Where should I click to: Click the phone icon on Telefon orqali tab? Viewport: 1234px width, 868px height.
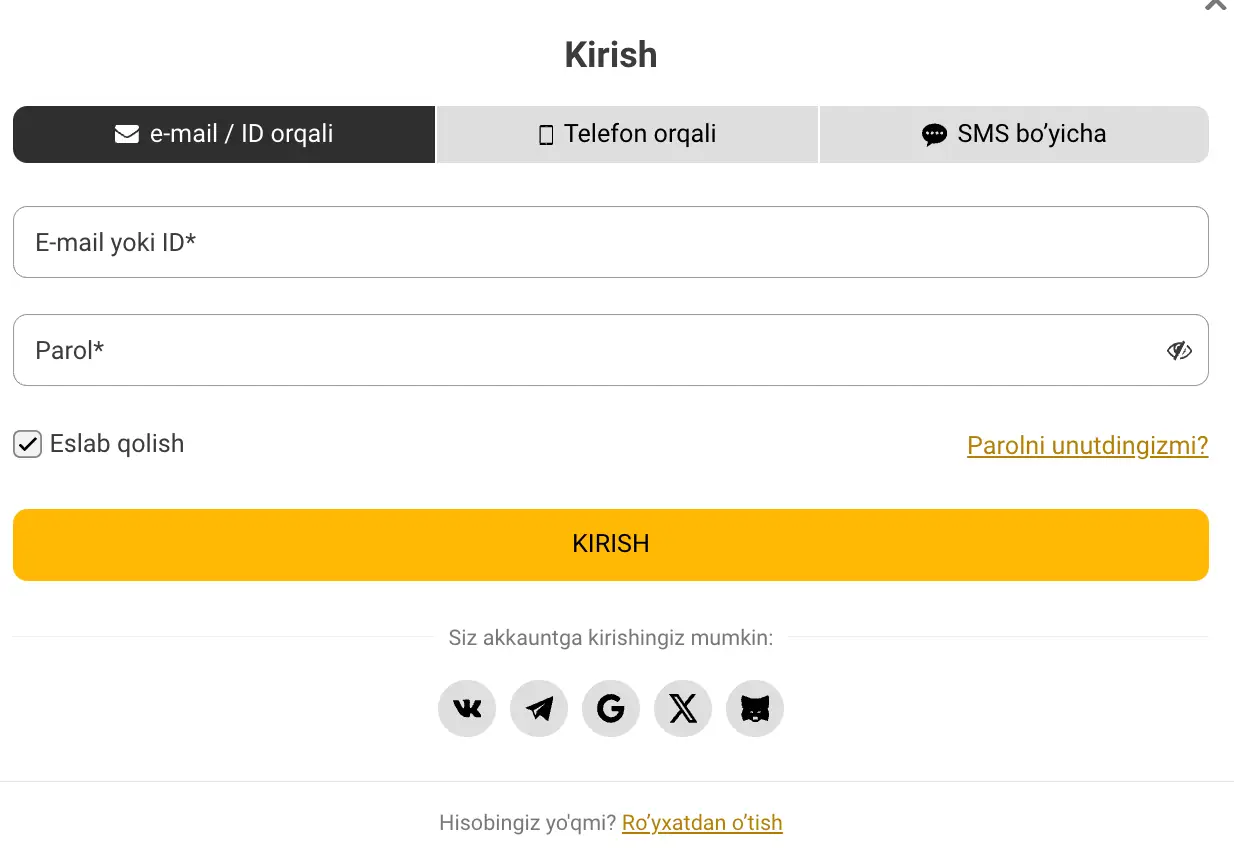pyautogui.click(x=544, y=133)
